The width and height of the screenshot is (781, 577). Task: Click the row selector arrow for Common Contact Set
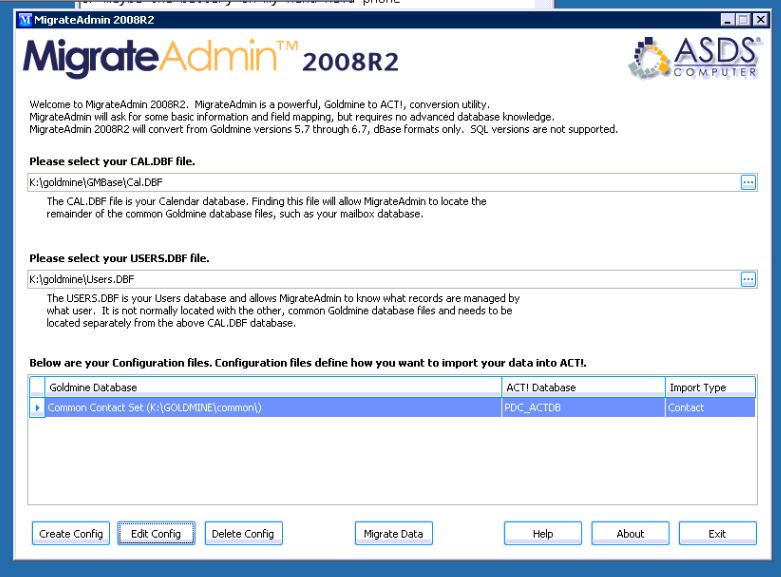(37, 408)
